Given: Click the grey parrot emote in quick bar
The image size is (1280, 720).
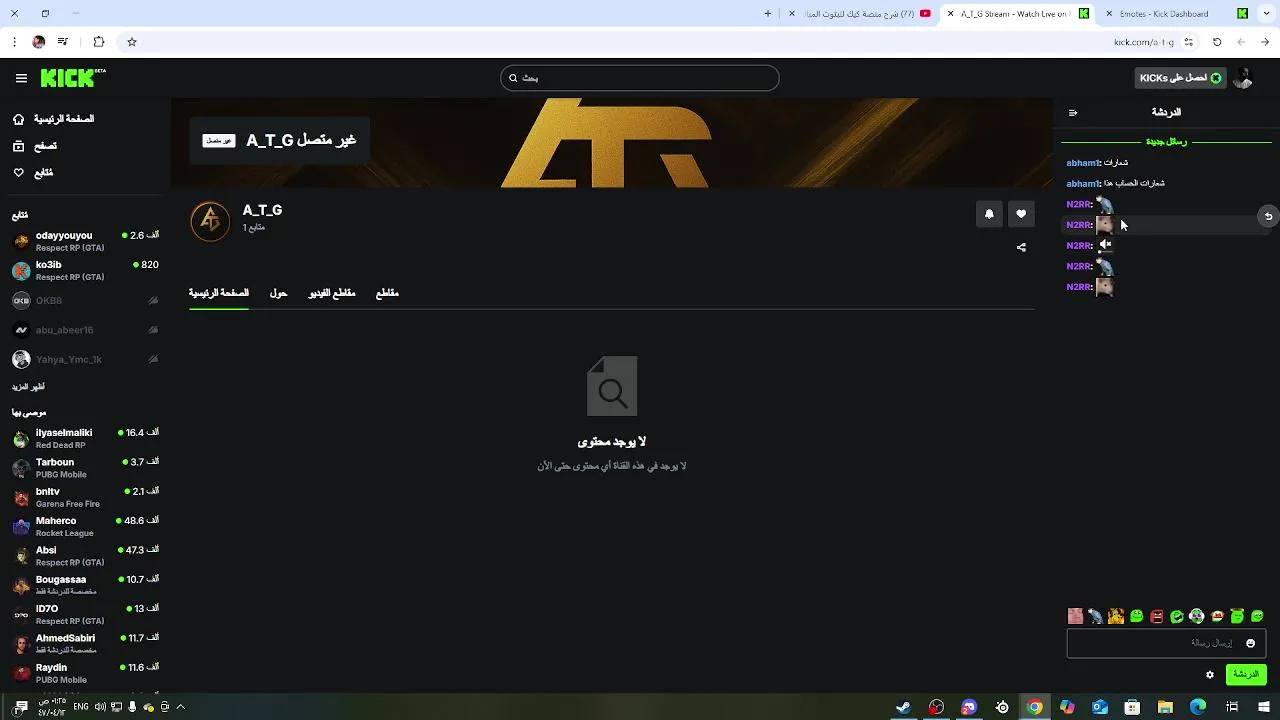Looking at the screenshot, I should point(1096,616).
